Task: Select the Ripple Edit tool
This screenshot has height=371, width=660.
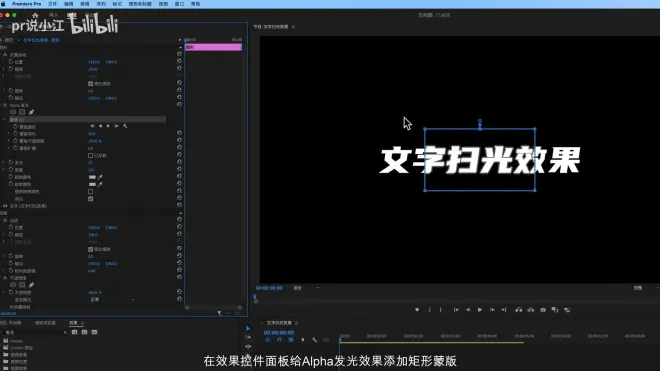Action: (x=248, y=347)
